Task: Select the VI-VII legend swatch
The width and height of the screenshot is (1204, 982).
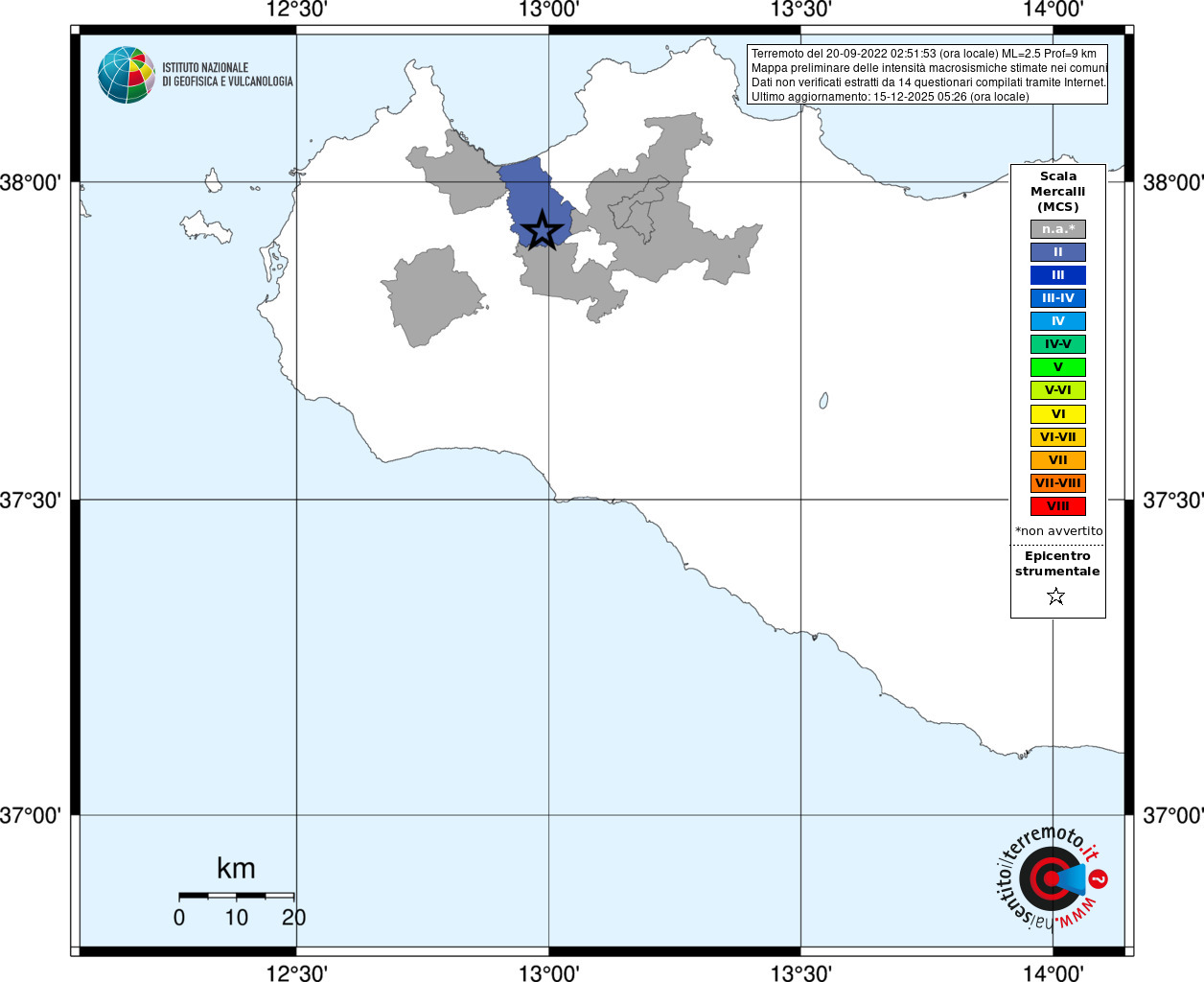Action: coord(1058,437)
